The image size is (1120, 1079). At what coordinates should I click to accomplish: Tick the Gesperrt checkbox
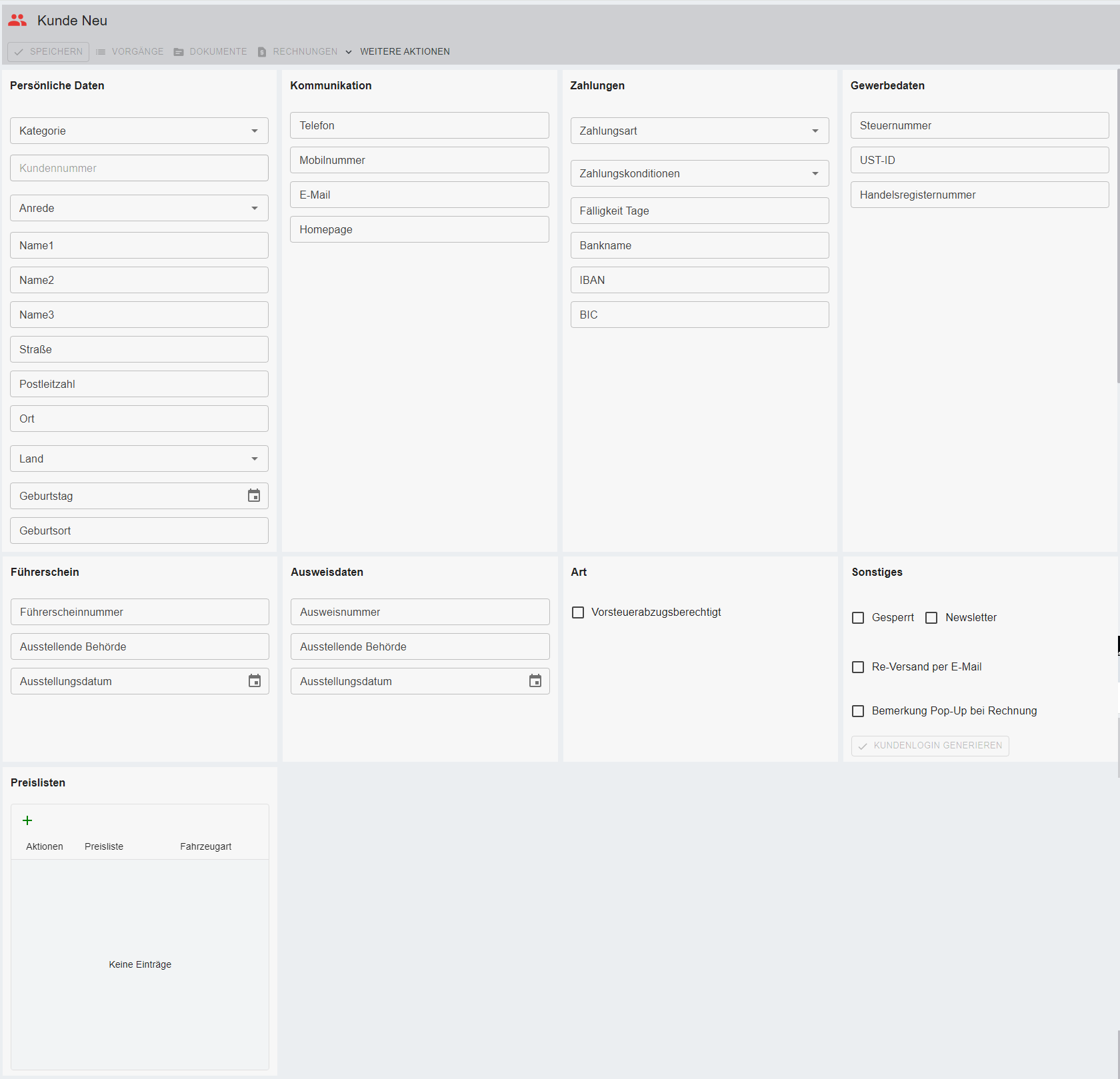click(858, 618)
